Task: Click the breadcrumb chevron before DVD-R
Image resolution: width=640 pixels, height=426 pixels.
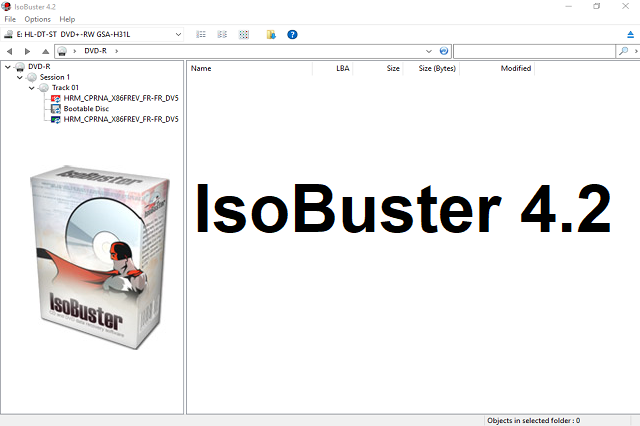Action: tap(75, 51)
